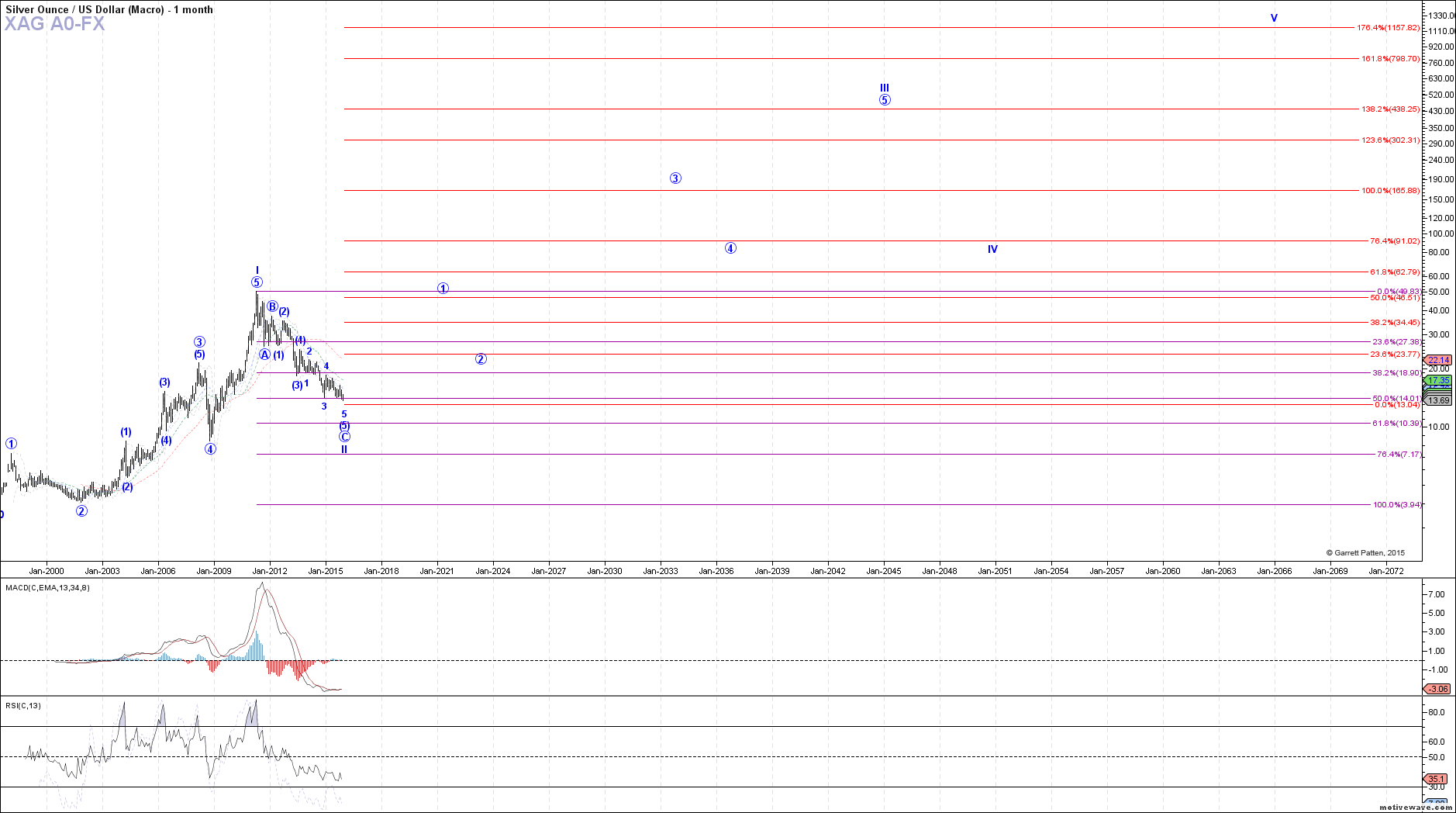Click the Roman numeral III wave label

click(884, 88)
